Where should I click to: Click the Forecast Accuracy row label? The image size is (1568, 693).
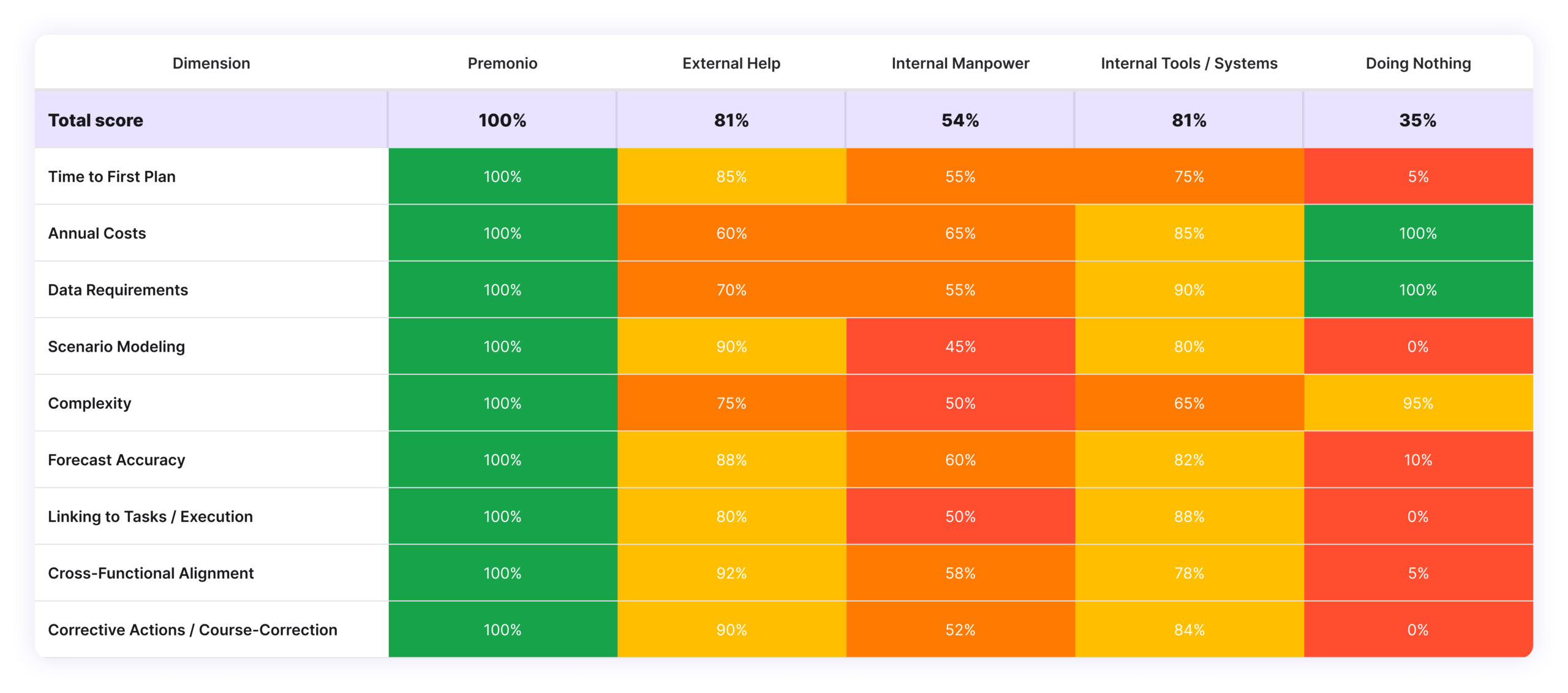point(116,460)
